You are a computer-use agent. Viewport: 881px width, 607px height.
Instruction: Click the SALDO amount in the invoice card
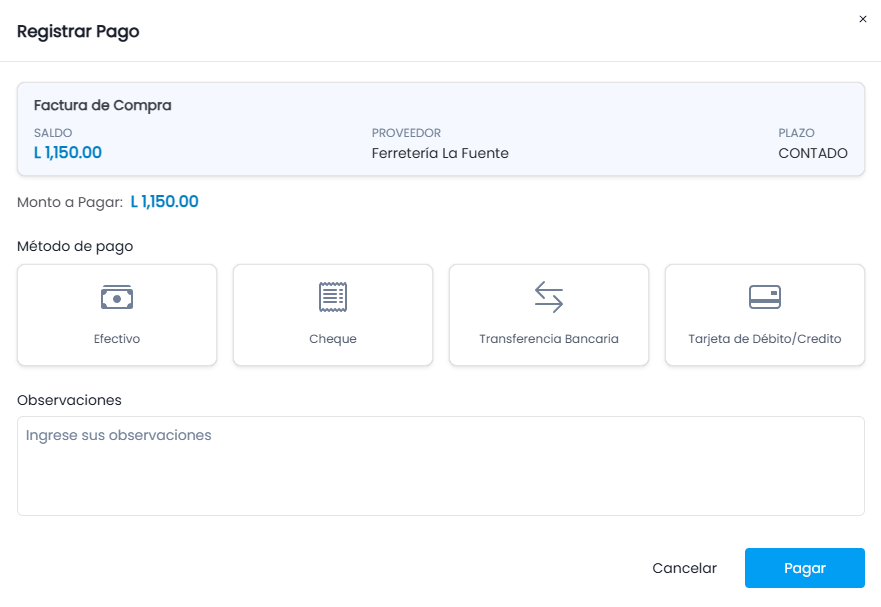[x=68, y=153]
